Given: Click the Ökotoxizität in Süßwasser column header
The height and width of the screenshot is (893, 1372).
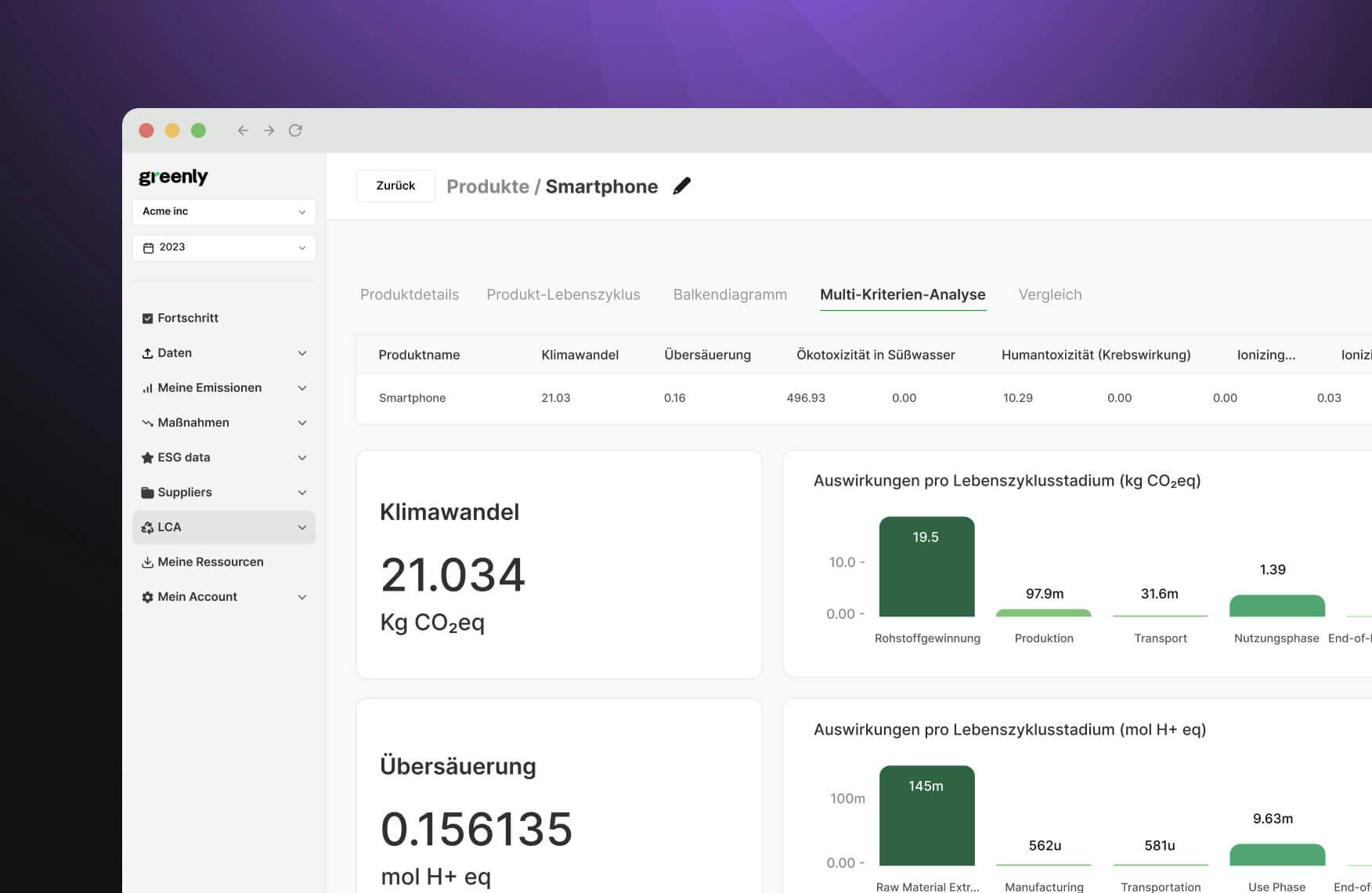Looking at the screenshot, I should (876, 355).
